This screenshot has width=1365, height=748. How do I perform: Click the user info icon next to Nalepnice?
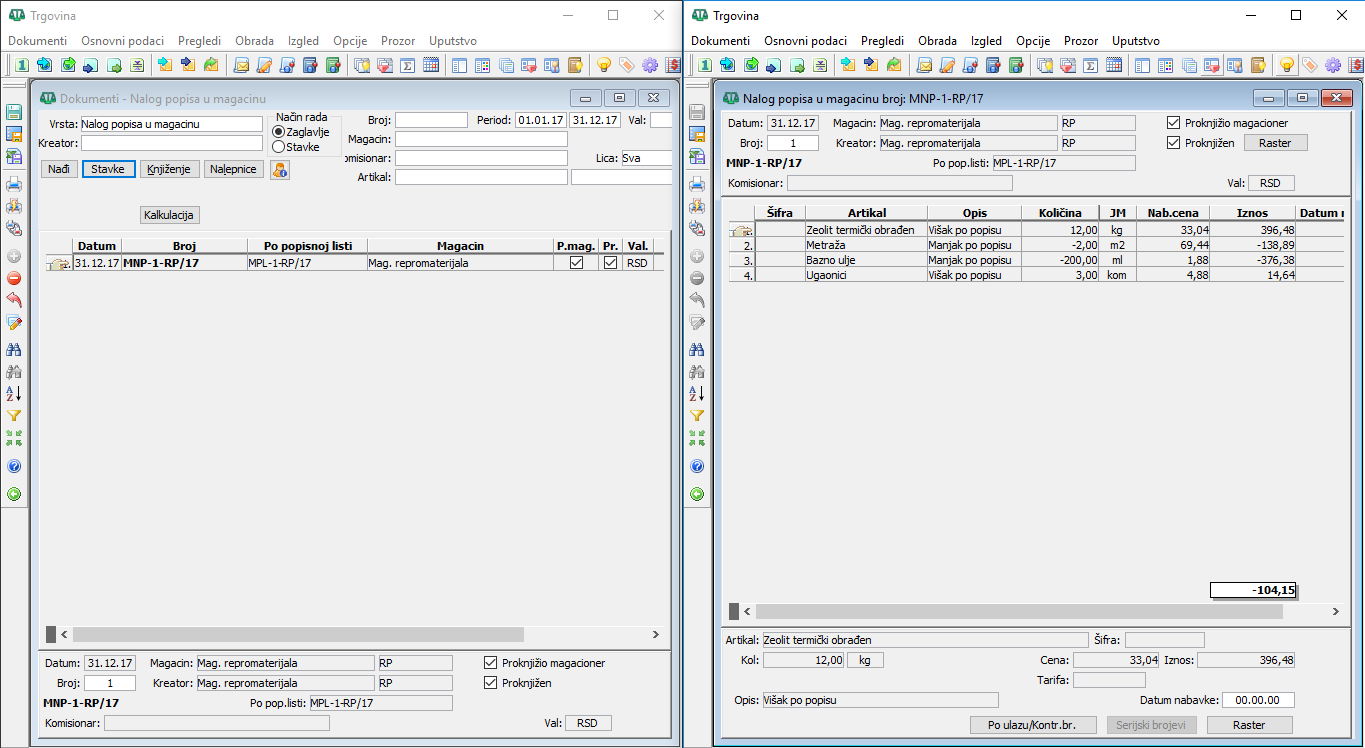280,170
